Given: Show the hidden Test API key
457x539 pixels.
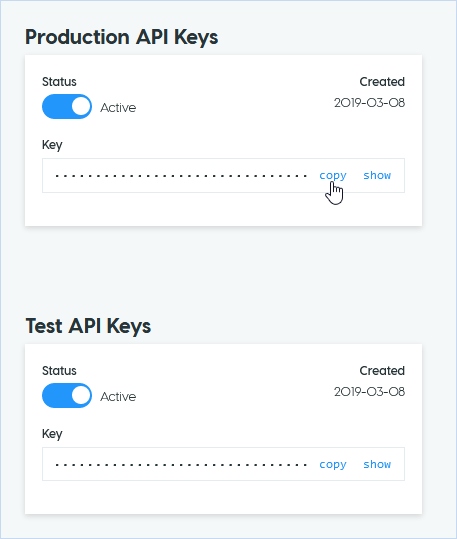Looking at the screenshot, I should (x=377, y=464).
